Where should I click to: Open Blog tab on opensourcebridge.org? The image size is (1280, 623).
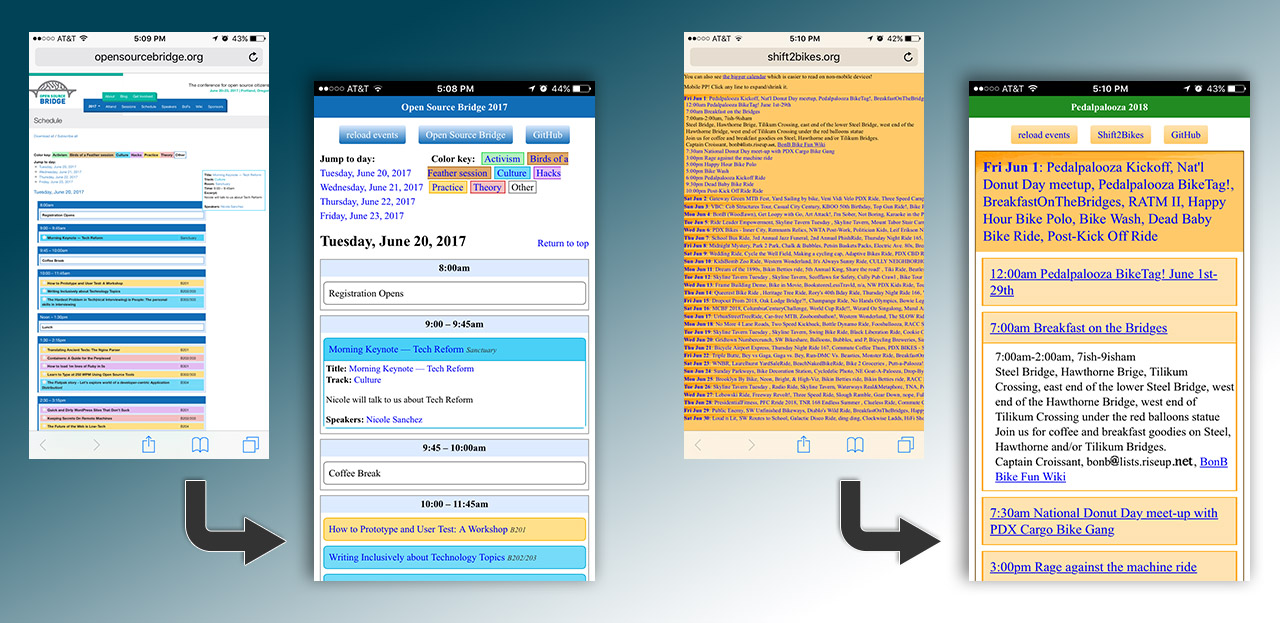(125, 97)
